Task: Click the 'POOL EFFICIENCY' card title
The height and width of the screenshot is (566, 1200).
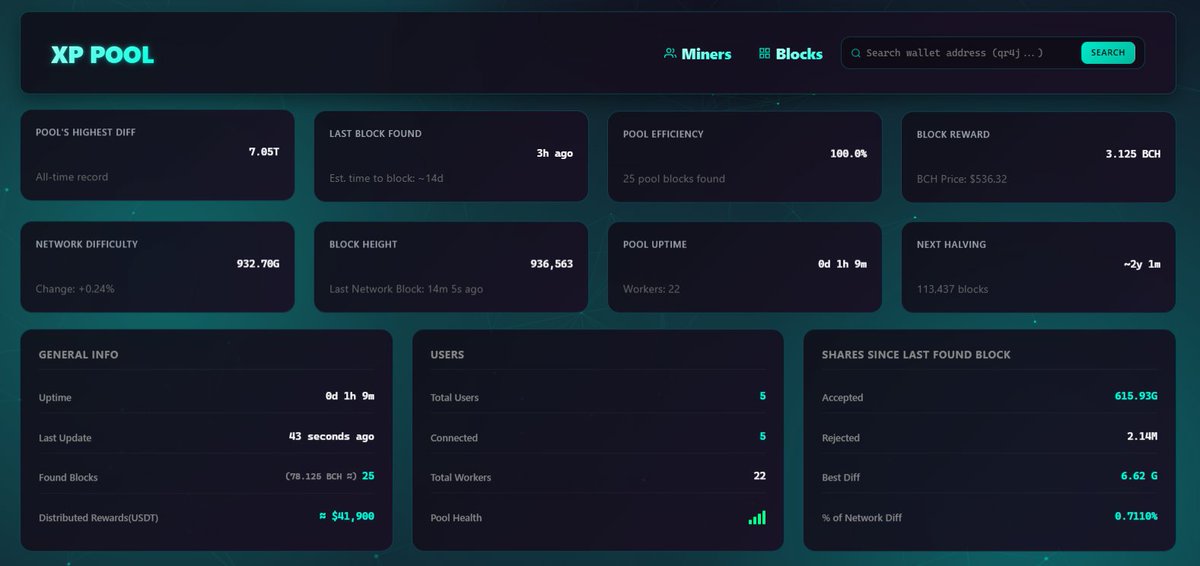Action: (663, 134)
